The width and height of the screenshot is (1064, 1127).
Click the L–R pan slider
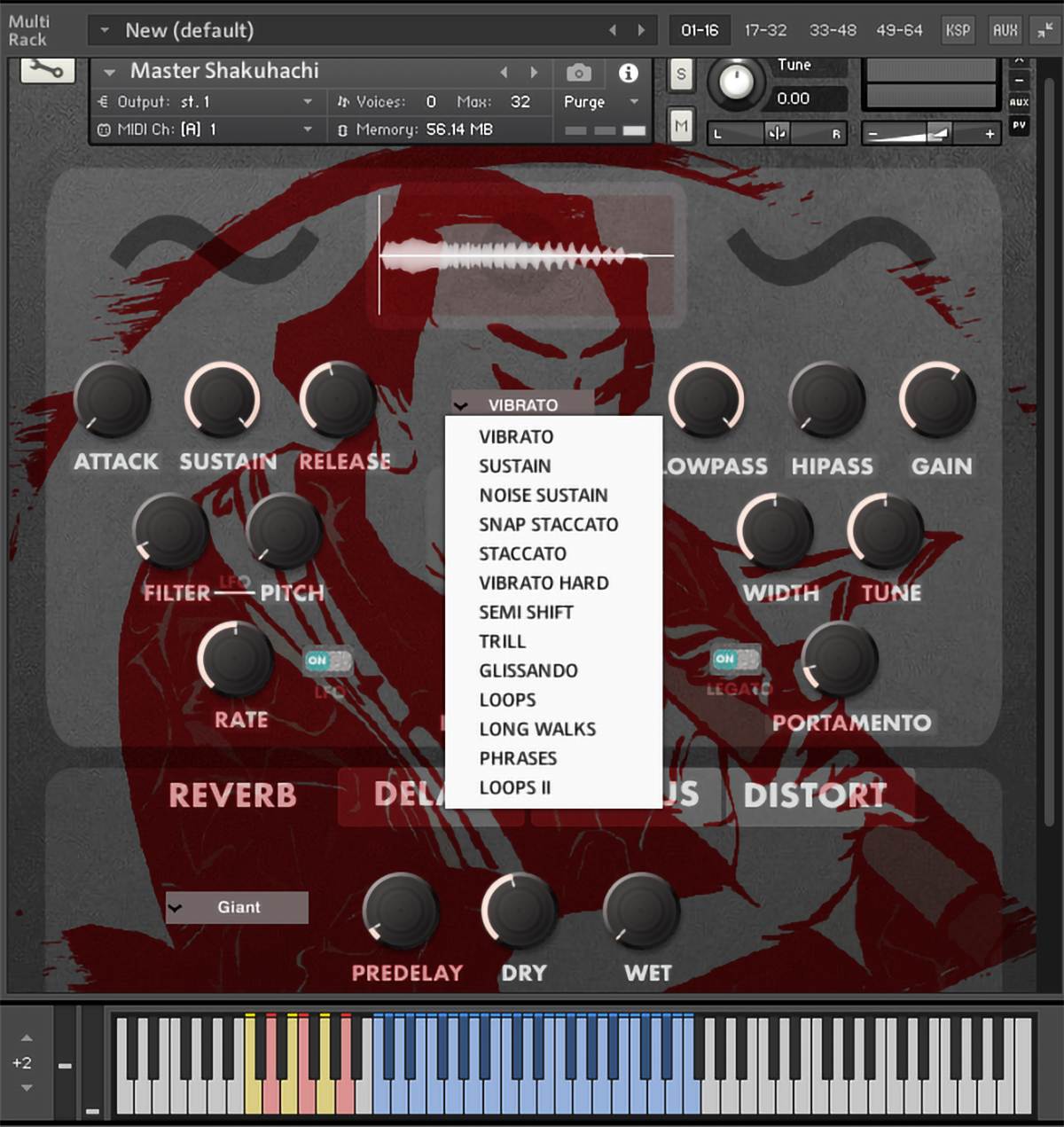[x=777, y=134]
